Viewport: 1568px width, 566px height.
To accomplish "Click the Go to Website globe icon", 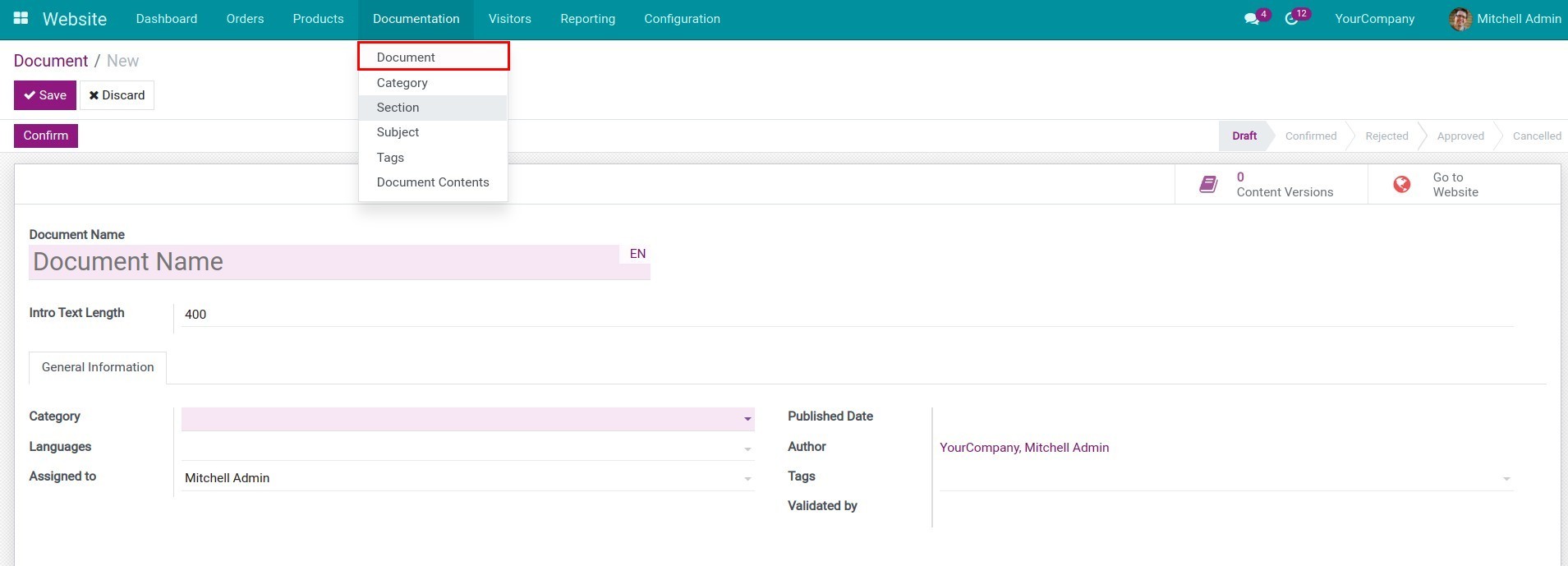I will (x=1402, y=184).
